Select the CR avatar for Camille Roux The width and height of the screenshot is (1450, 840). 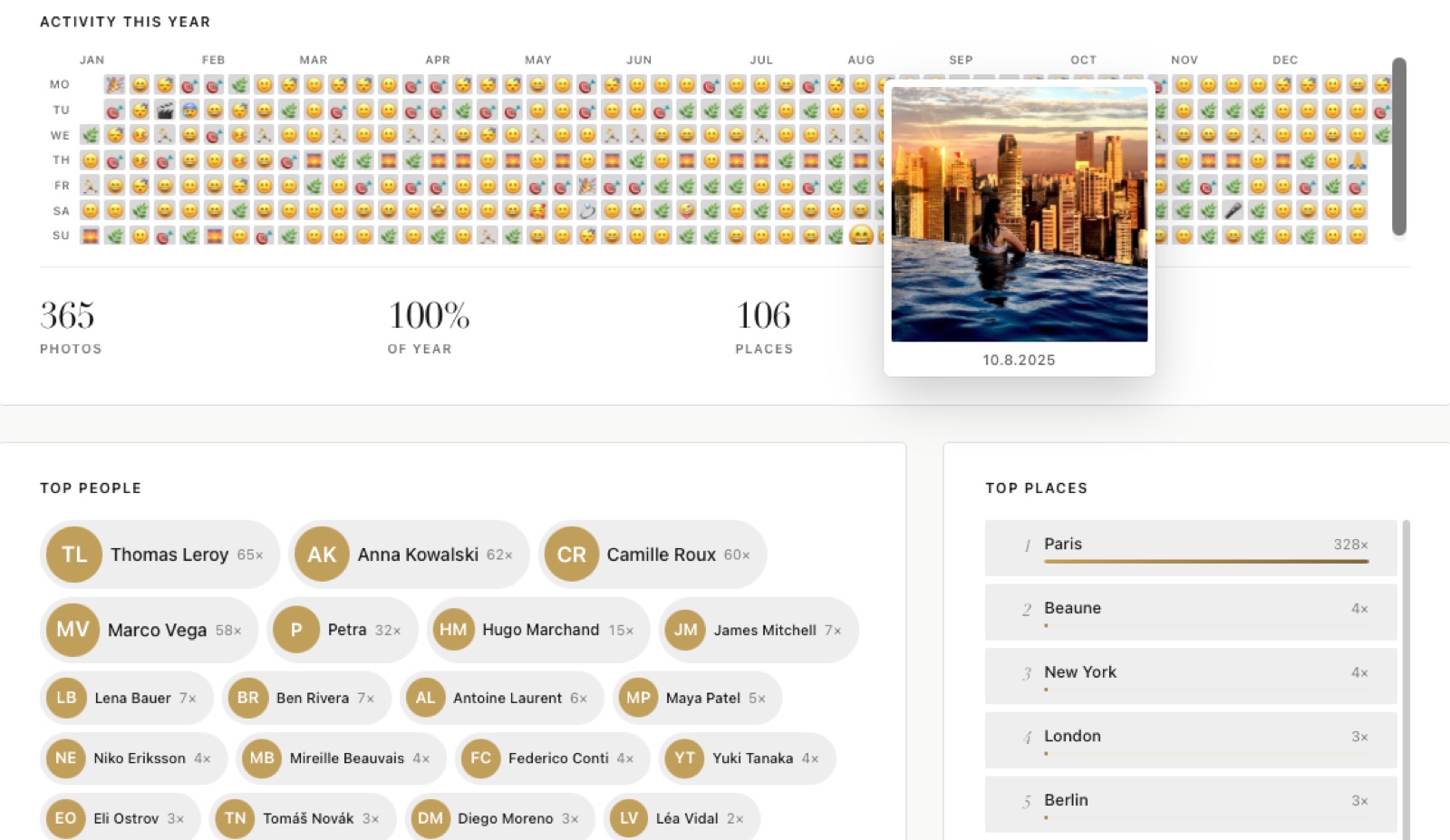[571, 555]
